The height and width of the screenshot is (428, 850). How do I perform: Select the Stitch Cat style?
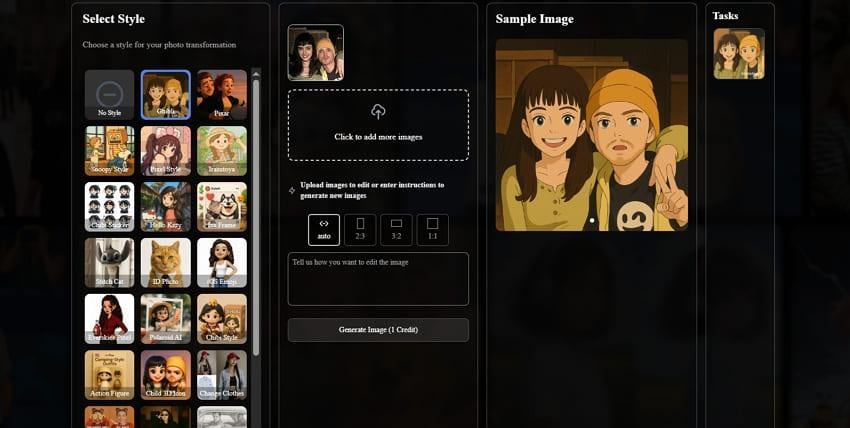tap(110, 263)
